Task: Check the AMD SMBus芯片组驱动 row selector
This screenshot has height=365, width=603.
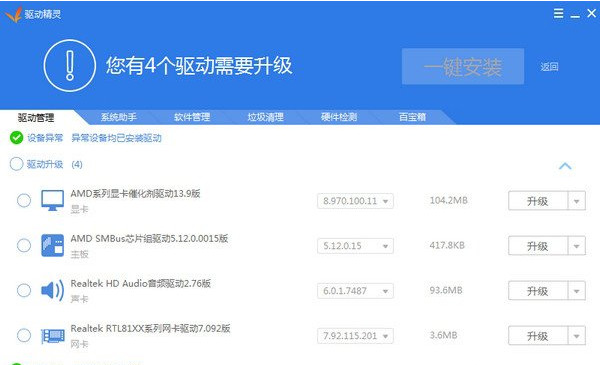Action: coord(24,245)
